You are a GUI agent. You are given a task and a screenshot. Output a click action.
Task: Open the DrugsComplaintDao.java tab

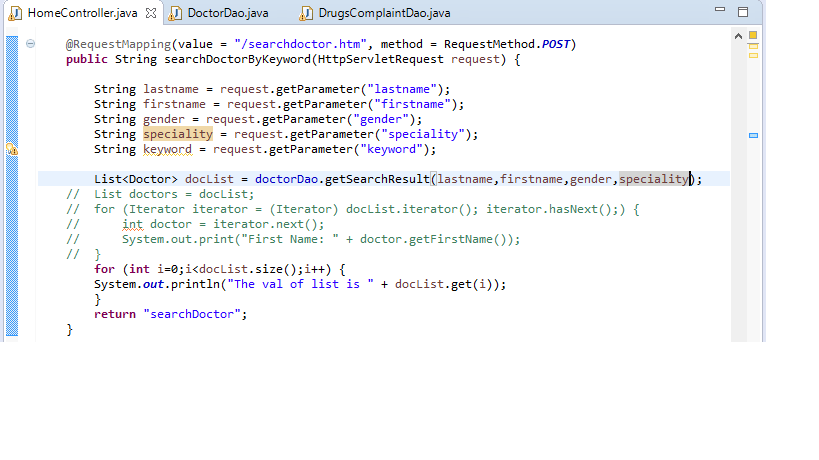click(384, 13)
